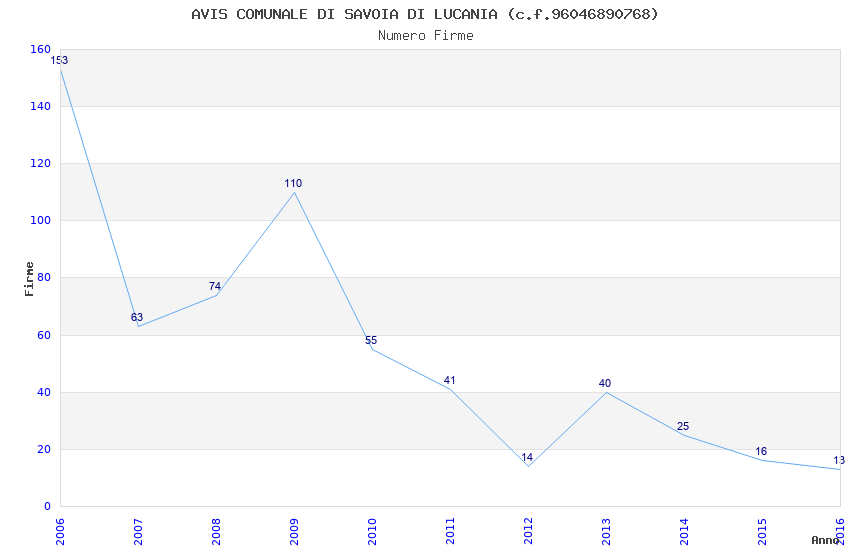Click the x-axis year 2008
850x550 pixels.
(216, 532)
